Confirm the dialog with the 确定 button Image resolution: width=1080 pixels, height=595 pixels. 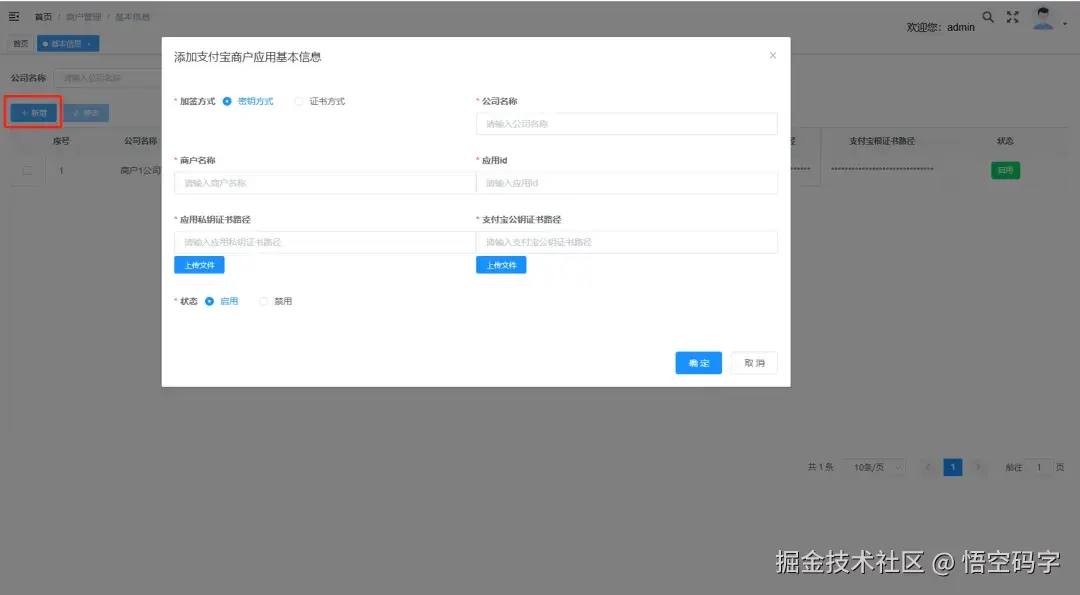click(x=698, y=363)
